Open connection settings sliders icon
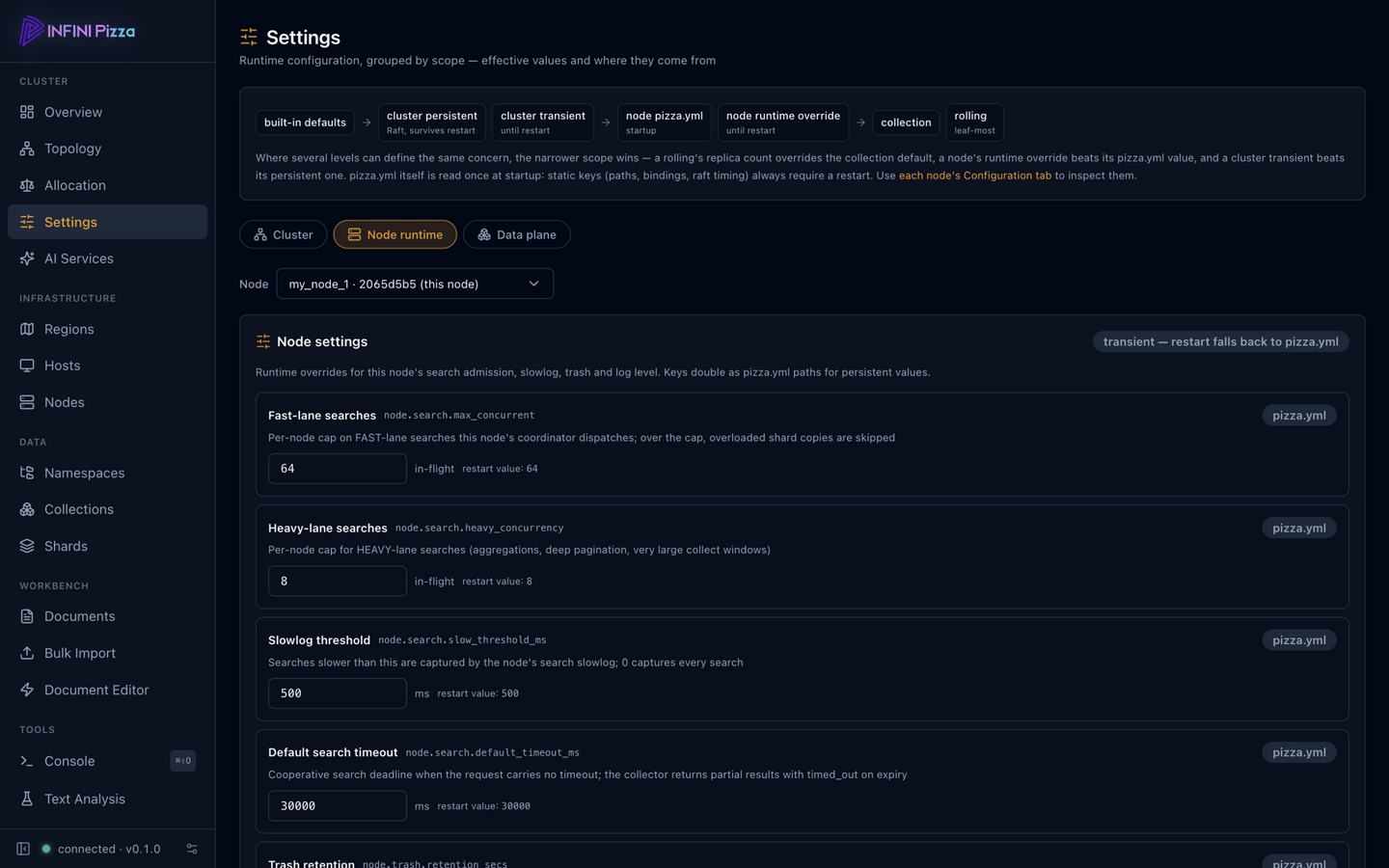The height and width of the screenshot is (868, 1389). point(192,849)
